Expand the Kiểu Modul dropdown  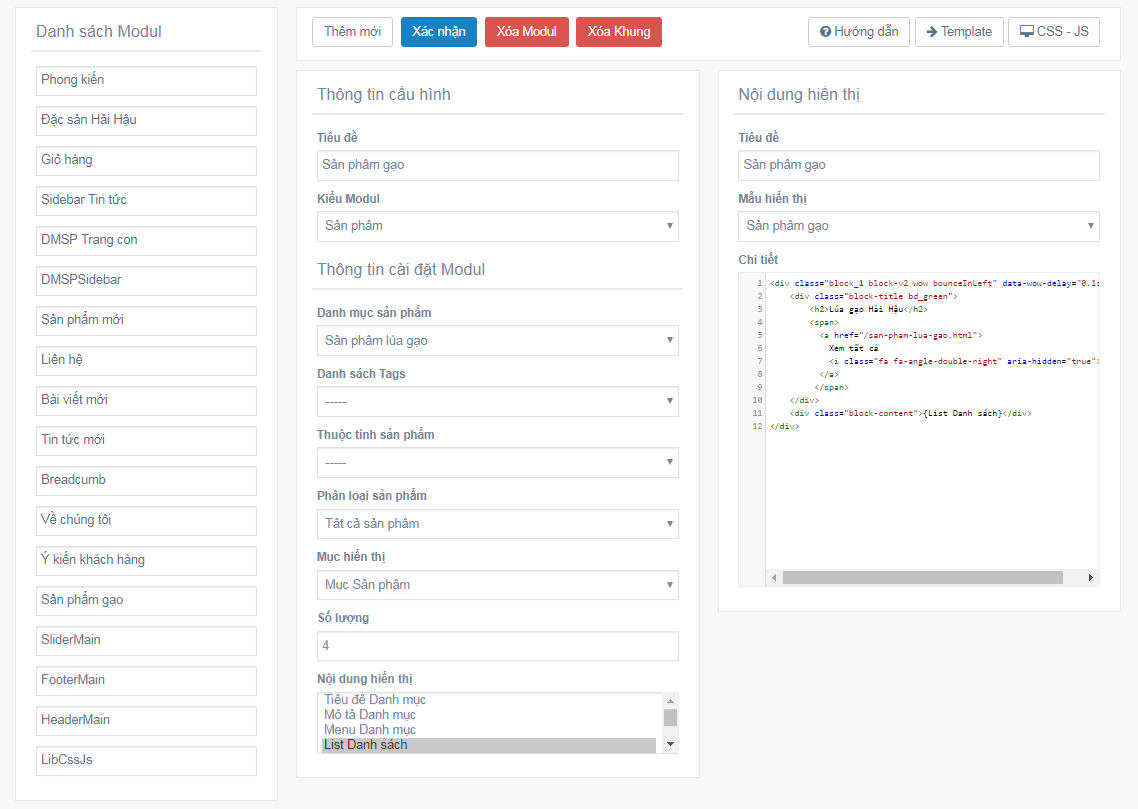497,226
